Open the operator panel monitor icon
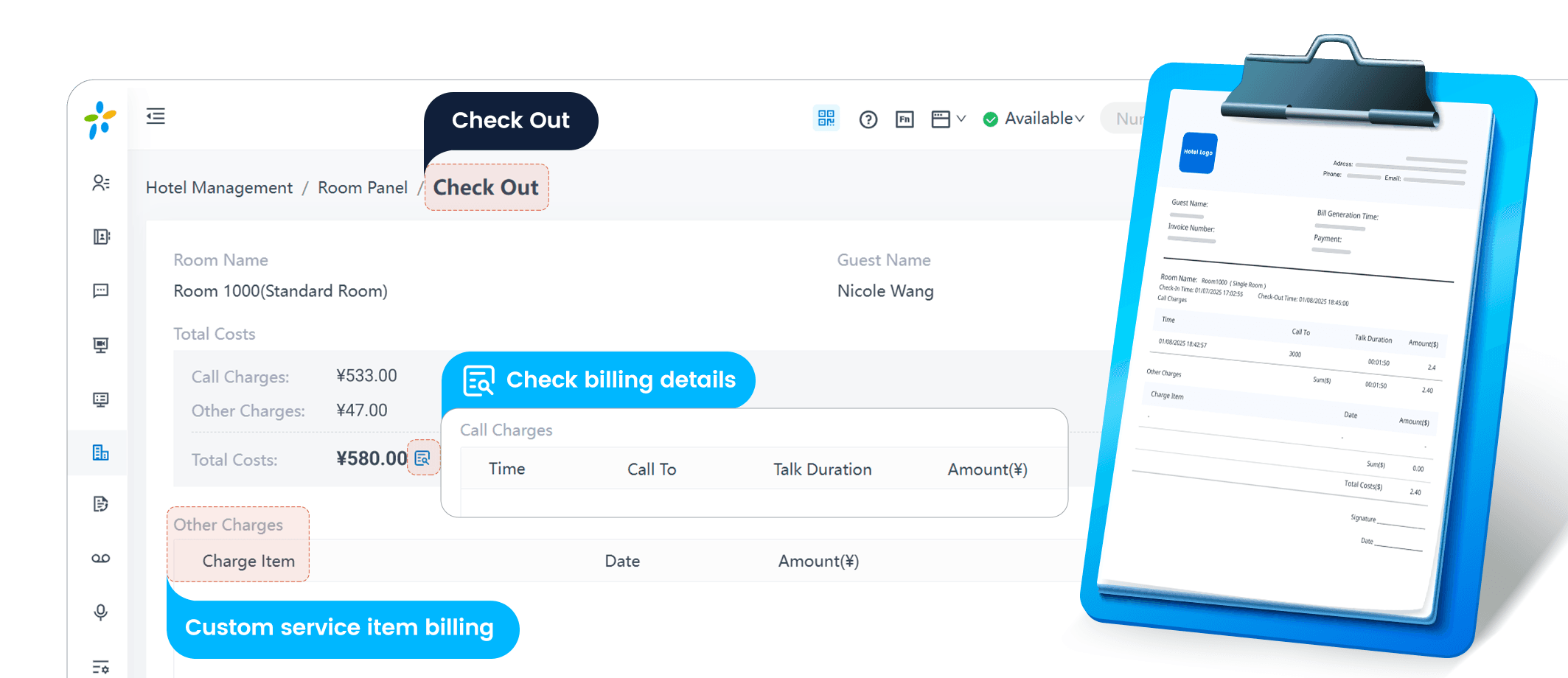Screen dimensions: 1568x678 point(101,399)
